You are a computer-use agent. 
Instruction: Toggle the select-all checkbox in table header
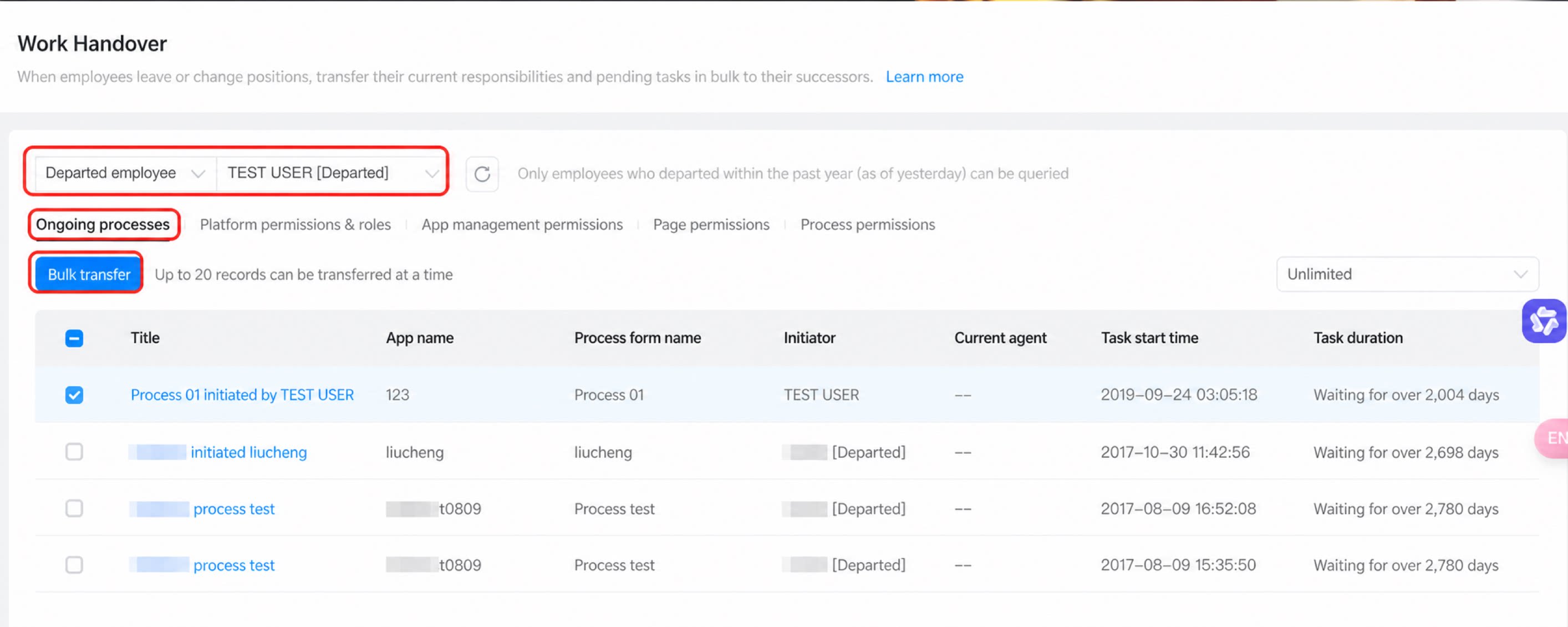click(x=74, y=338)
